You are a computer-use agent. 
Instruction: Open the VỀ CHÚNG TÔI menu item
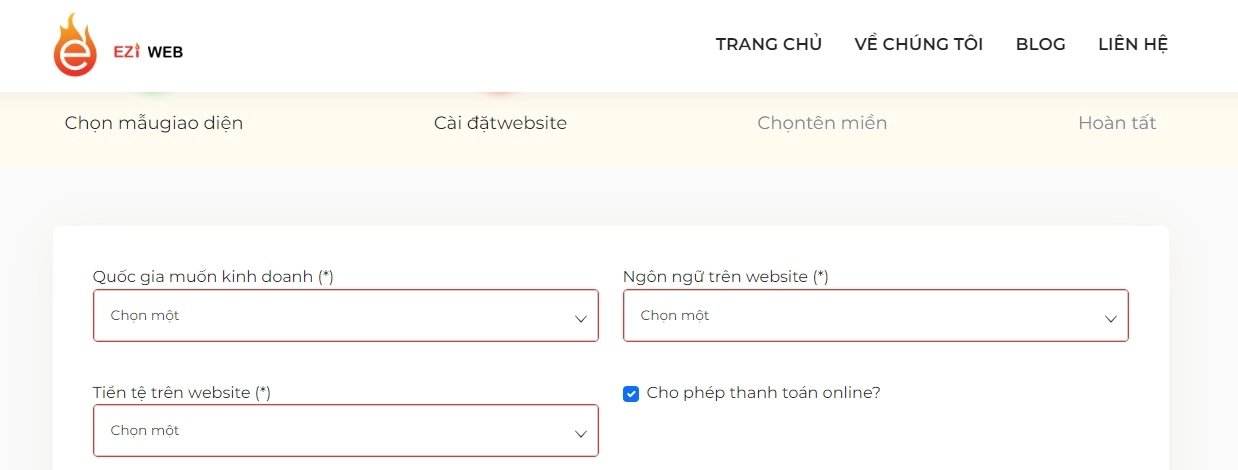point(918,44)
